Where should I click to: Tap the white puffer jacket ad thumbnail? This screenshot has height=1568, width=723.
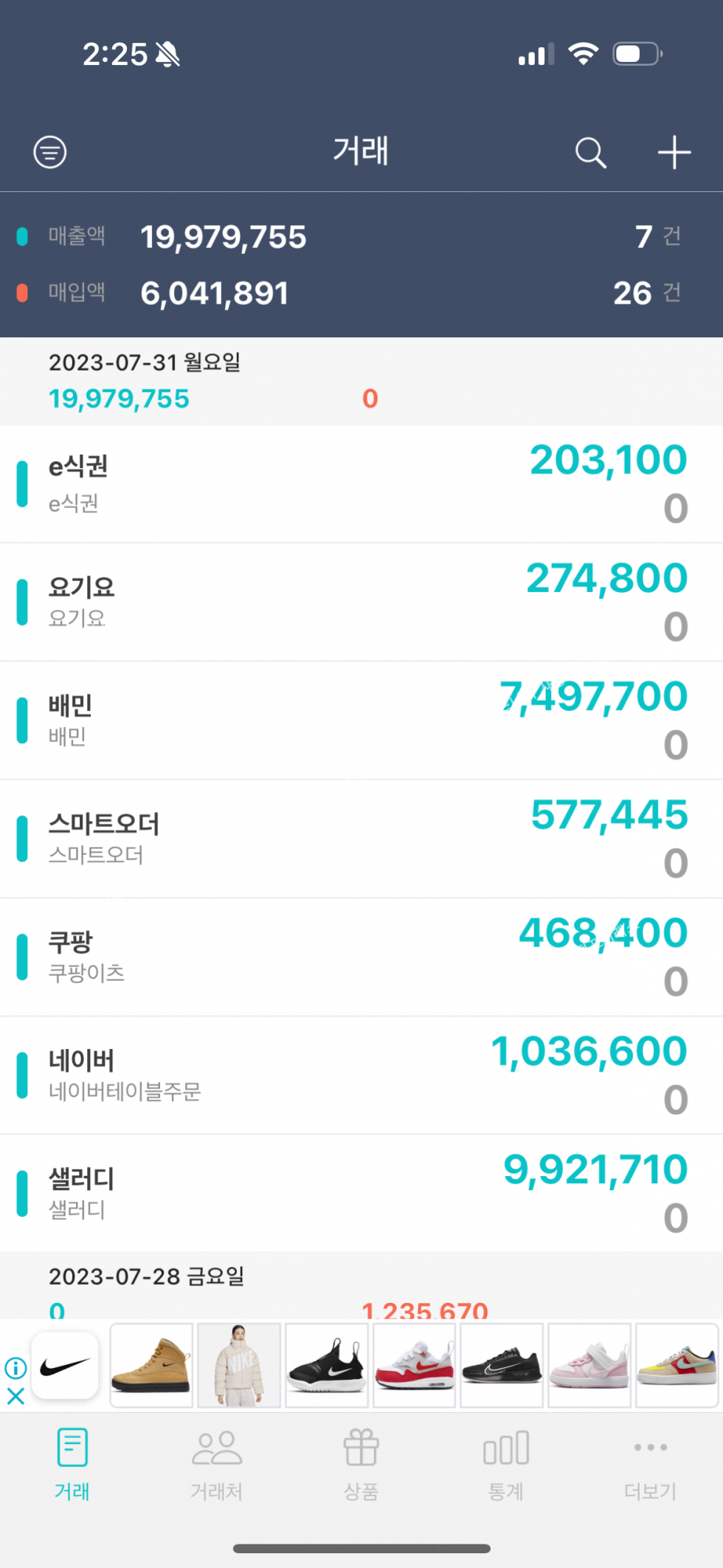(x=239, y=1366)
